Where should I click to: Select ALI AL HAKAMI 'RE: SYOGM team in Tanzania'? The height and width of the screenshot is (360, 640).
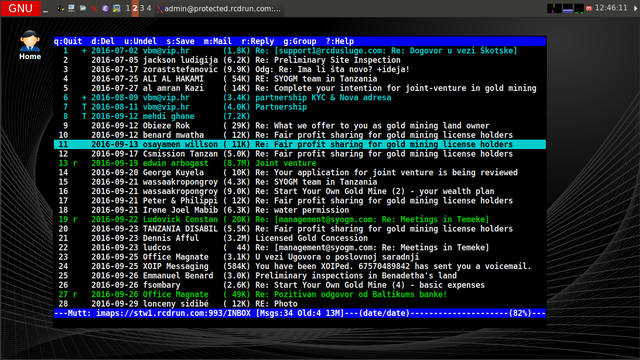(300, 79)
